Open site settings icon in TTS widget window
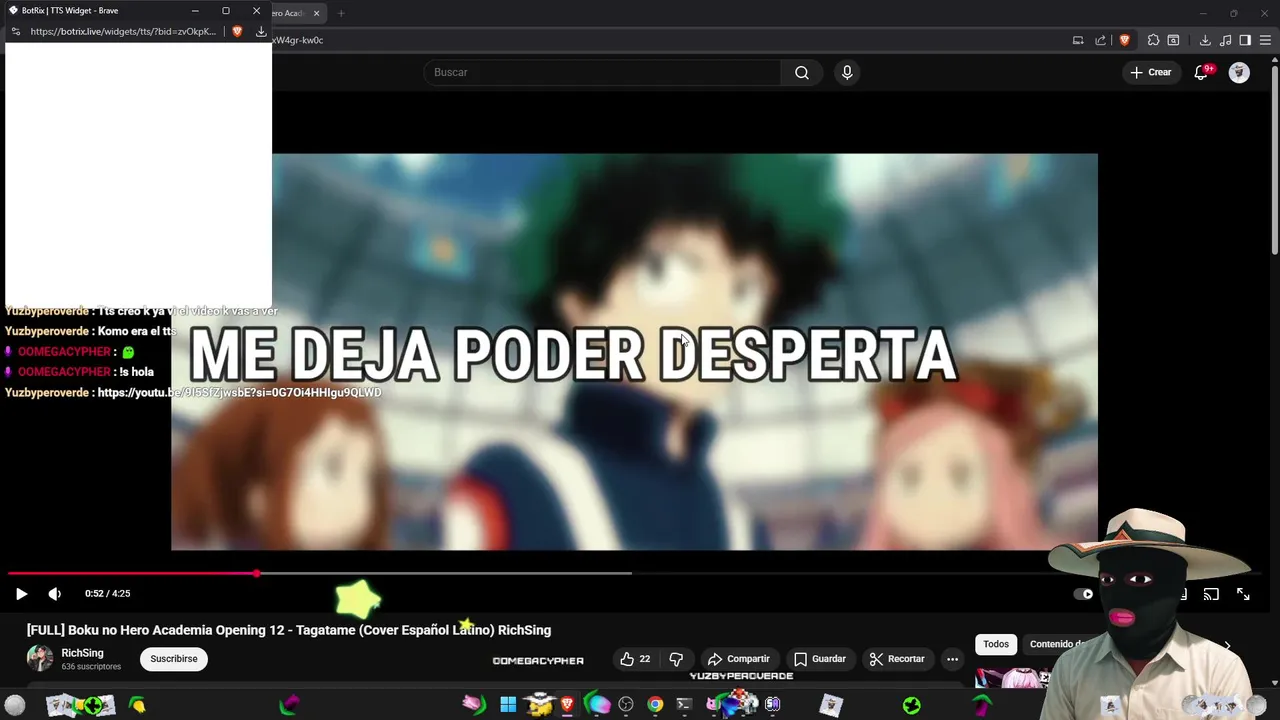Screen dimensions: 1280x720 point(15,31)
